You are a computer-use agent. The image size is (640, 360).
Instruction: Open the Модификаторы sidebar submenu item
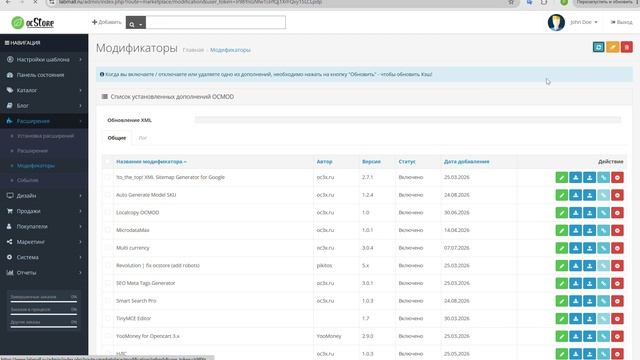[x=36, y=166]
